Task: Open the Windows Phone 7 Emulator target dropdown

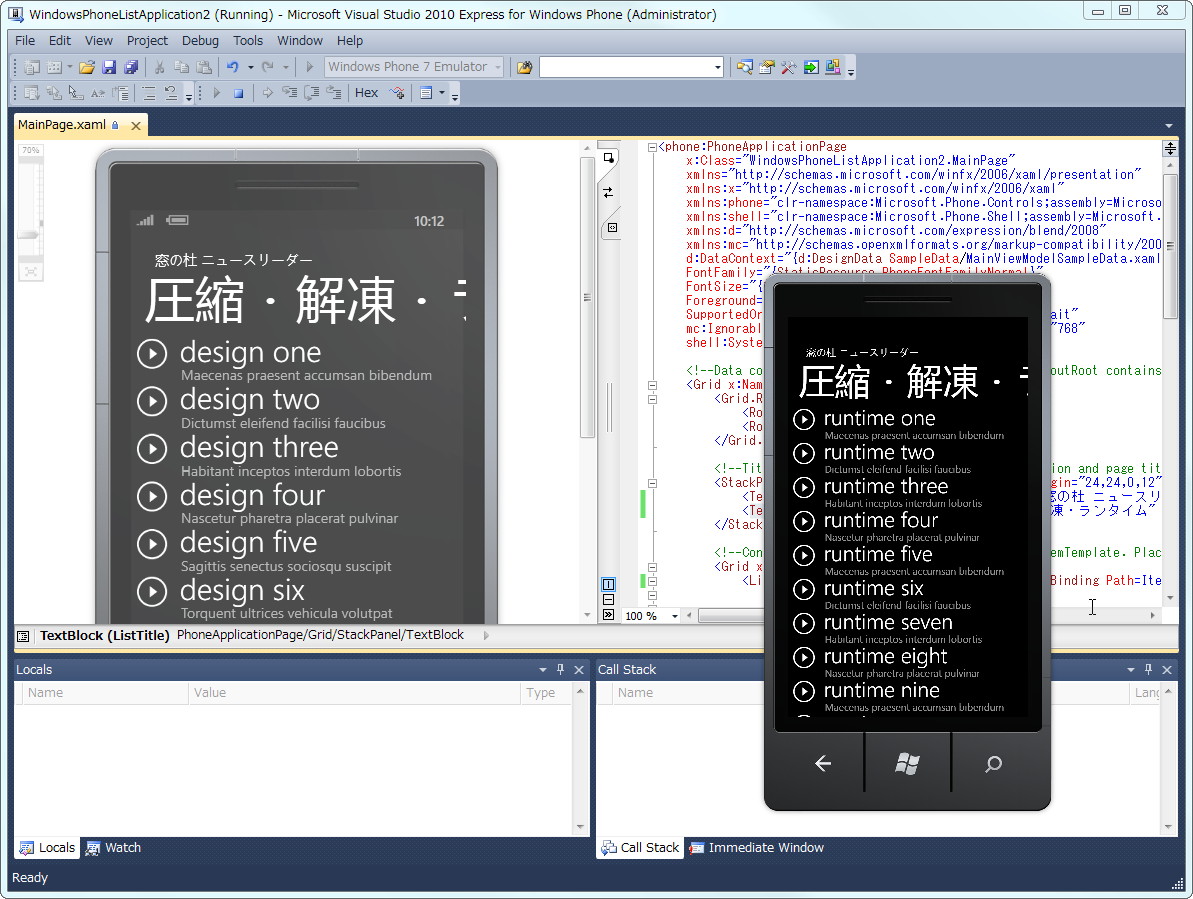Action: pos(498,68)
